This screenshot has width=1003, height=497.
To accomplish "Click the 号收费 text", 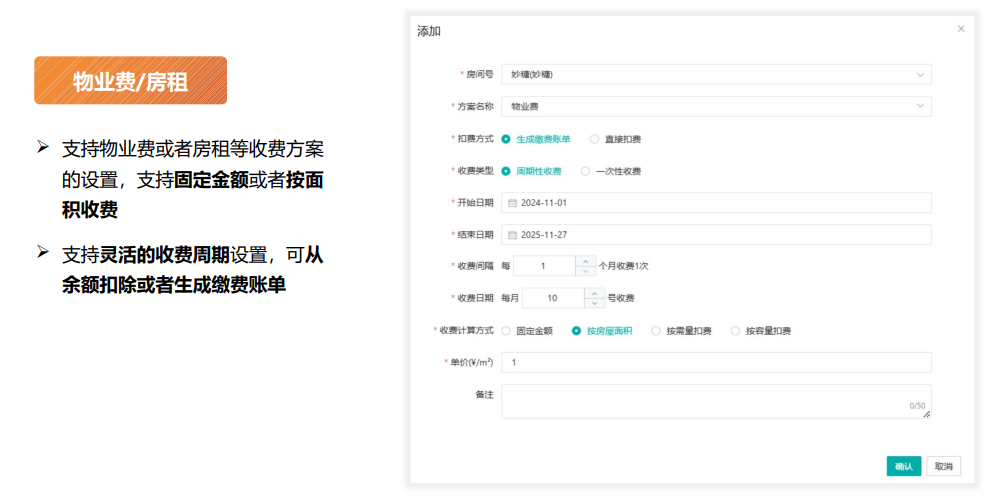I will coord(620,298).
